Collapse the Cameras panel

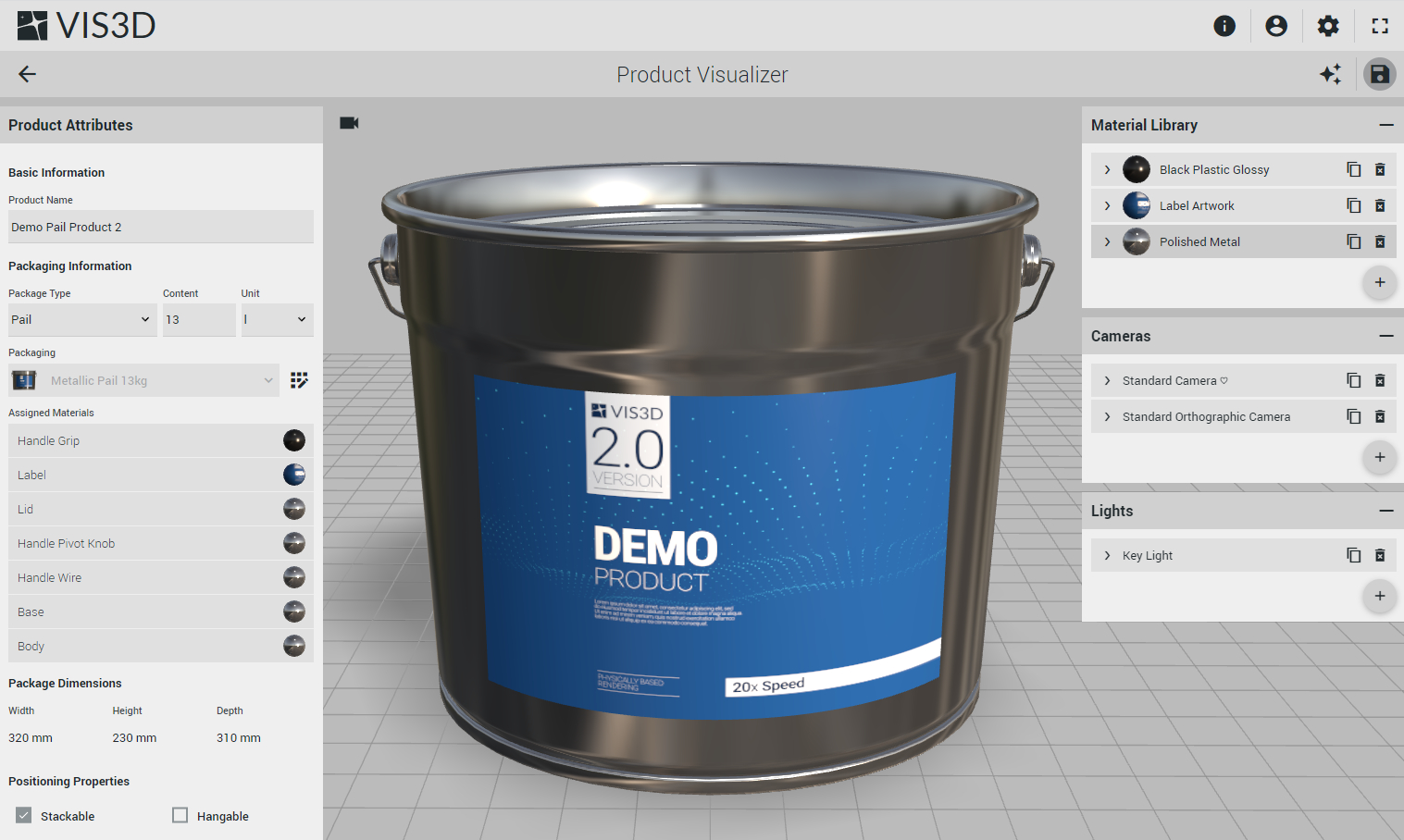[x=1385, y=335]
